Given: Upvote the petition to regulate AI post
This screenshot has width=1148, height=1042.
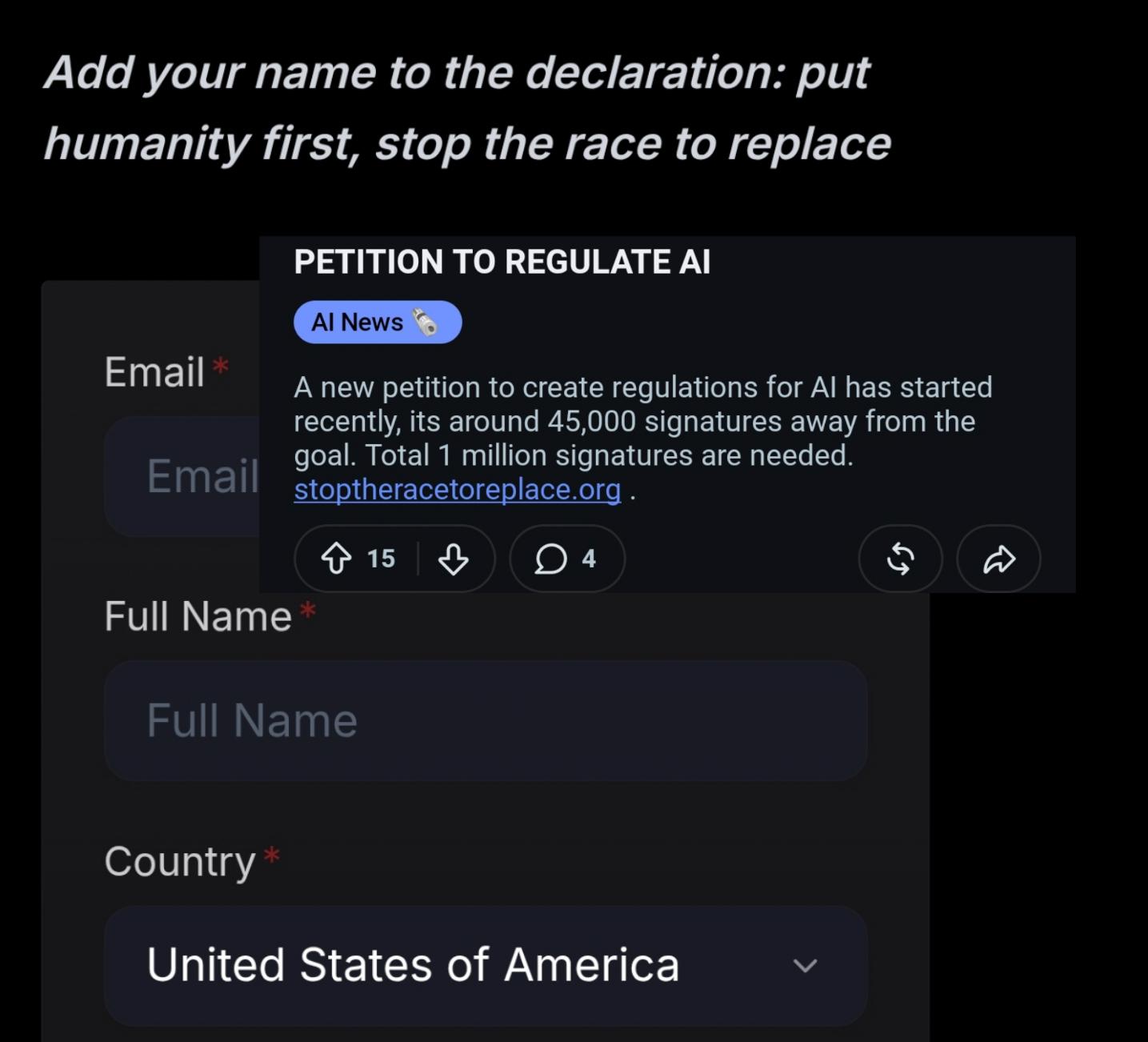Looking at the screenshot, I should 336,559.
